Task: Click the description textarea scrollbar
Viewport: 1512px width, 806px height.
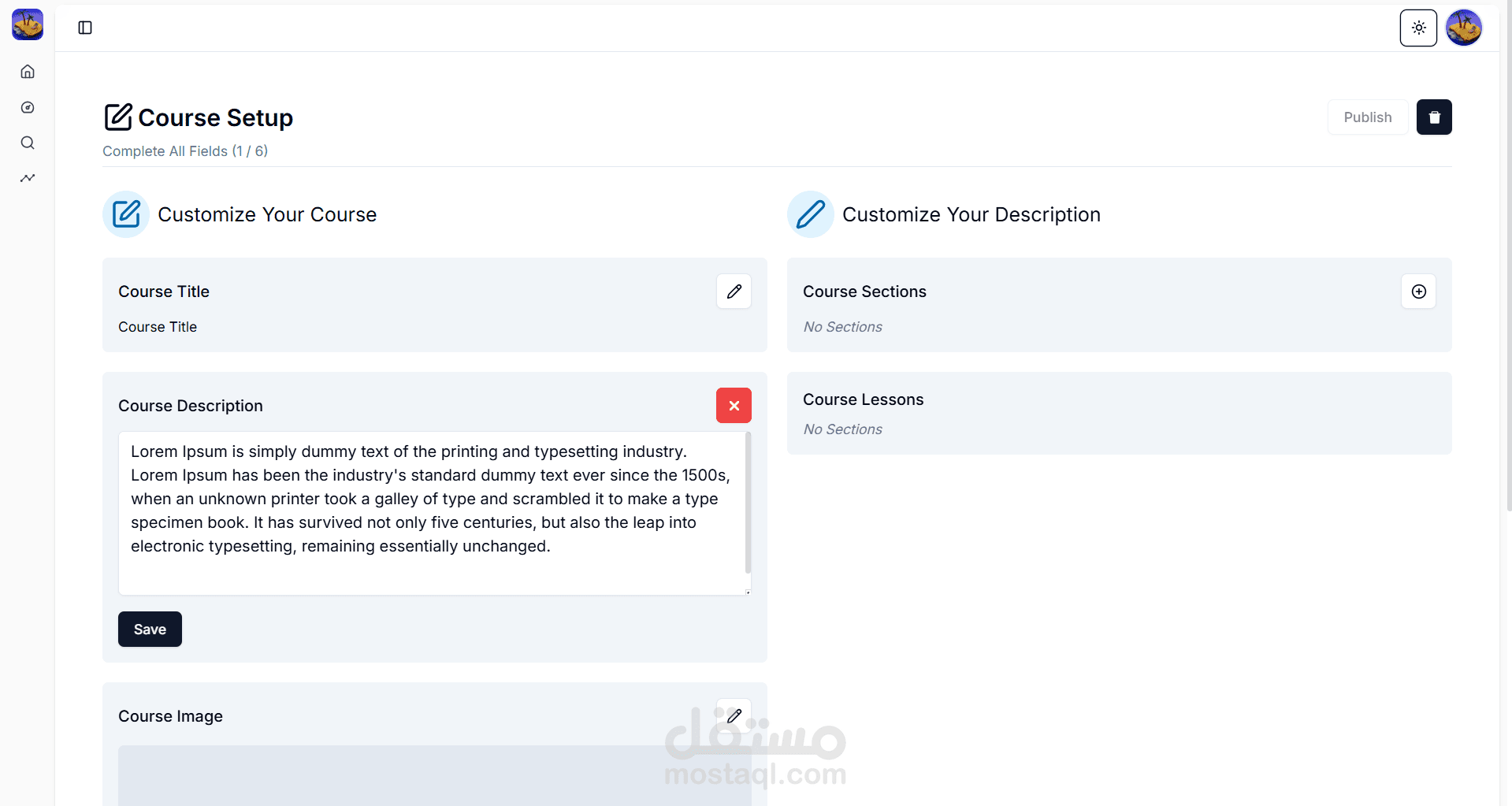Action: tap(748, 503)
